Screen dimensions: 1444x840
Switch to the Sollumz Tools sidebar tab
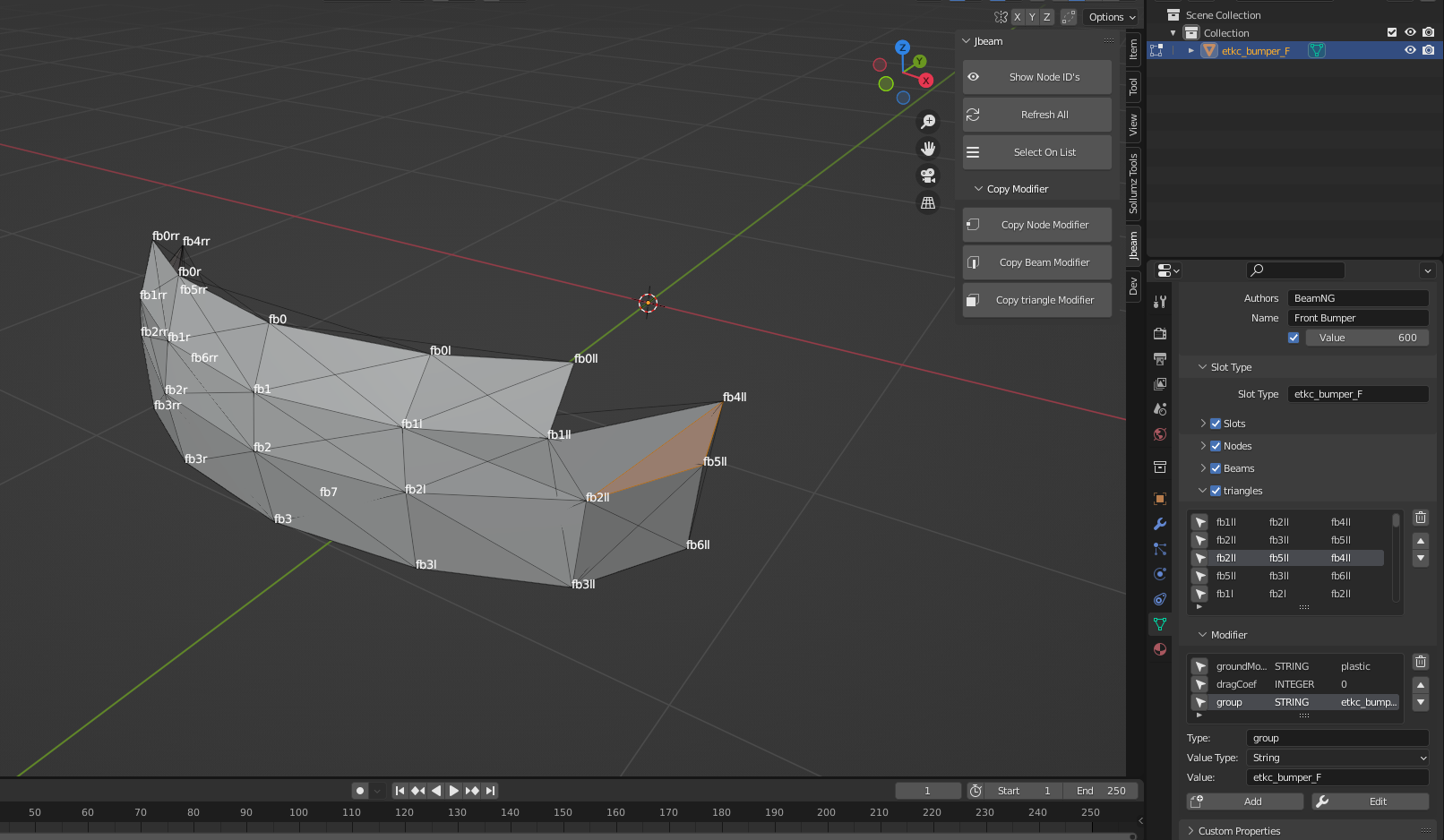click(1133, 184)
